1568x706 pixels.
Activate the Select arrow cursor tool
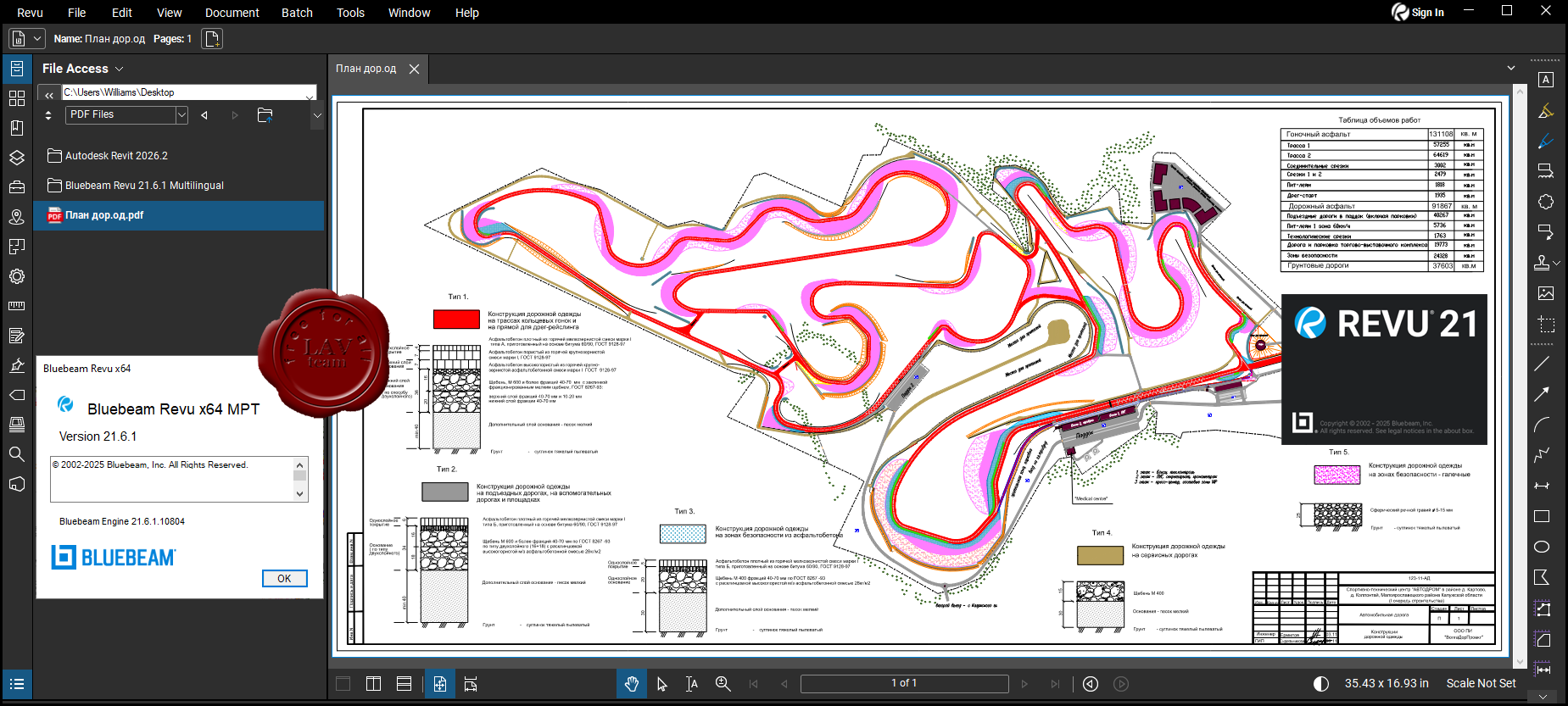click(662, 684)
